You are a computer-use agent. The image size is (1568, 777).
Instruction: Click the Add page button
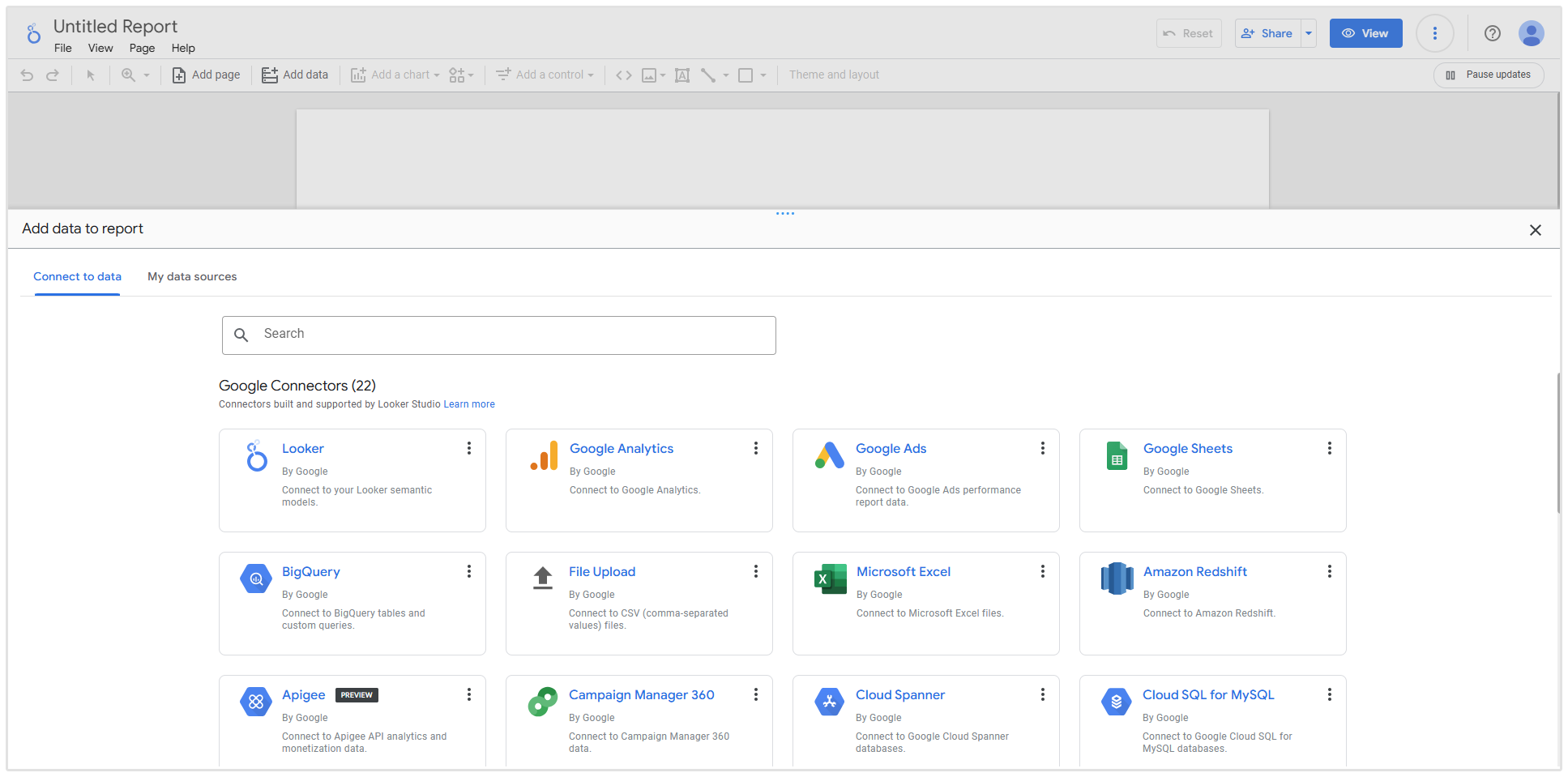click(x=207, y=75)
